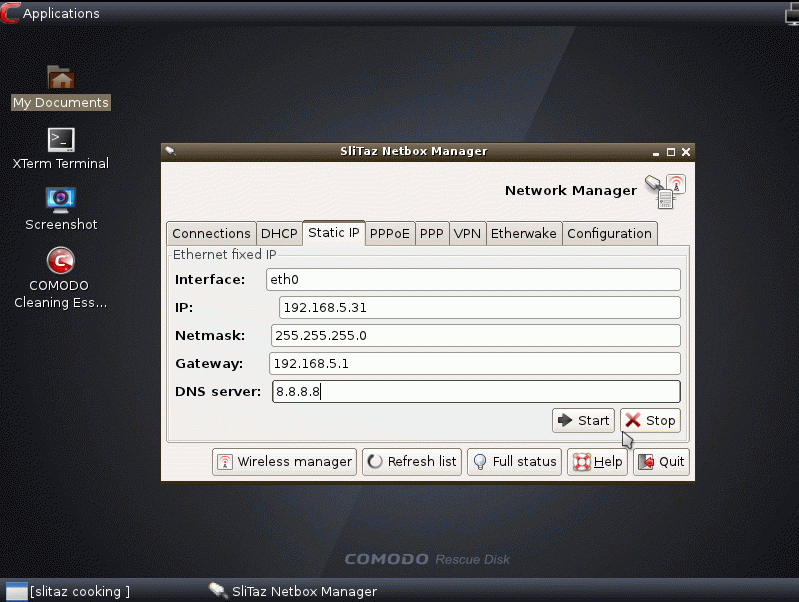This screenshot has width=799, height=602.
Task: Minimize the SliTaz Netbox Manager window
Action: tap(656, 152)
